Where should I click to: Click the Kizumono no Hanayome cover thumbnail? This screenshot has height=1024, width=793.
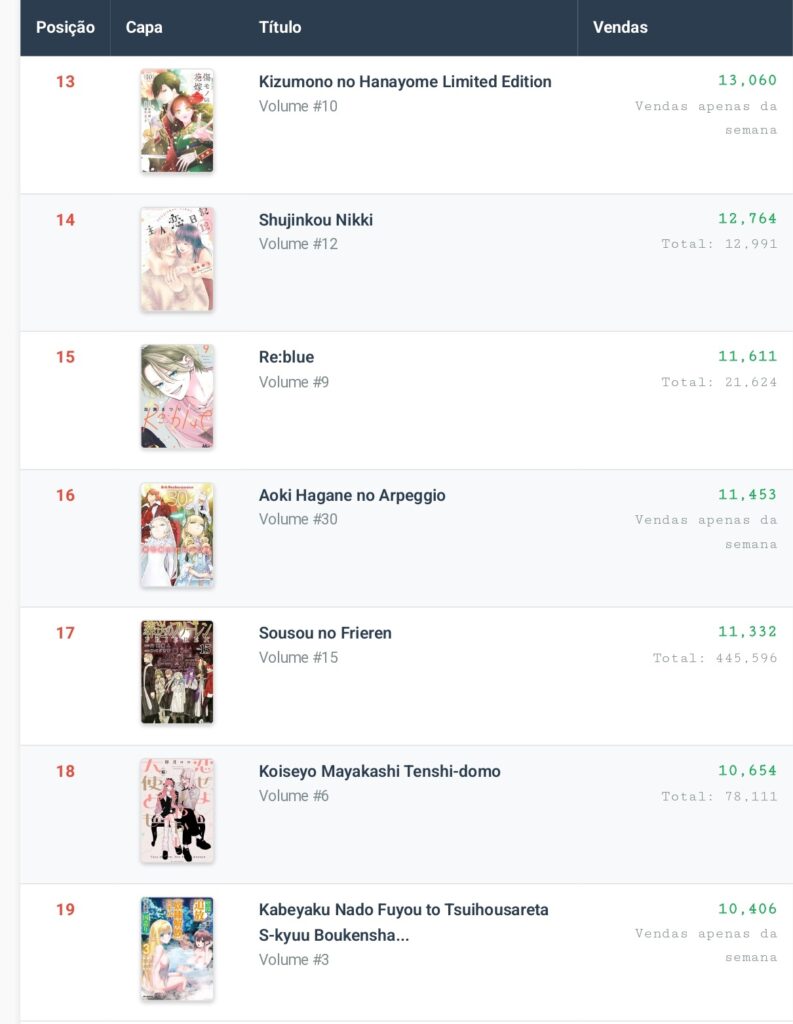177,121
